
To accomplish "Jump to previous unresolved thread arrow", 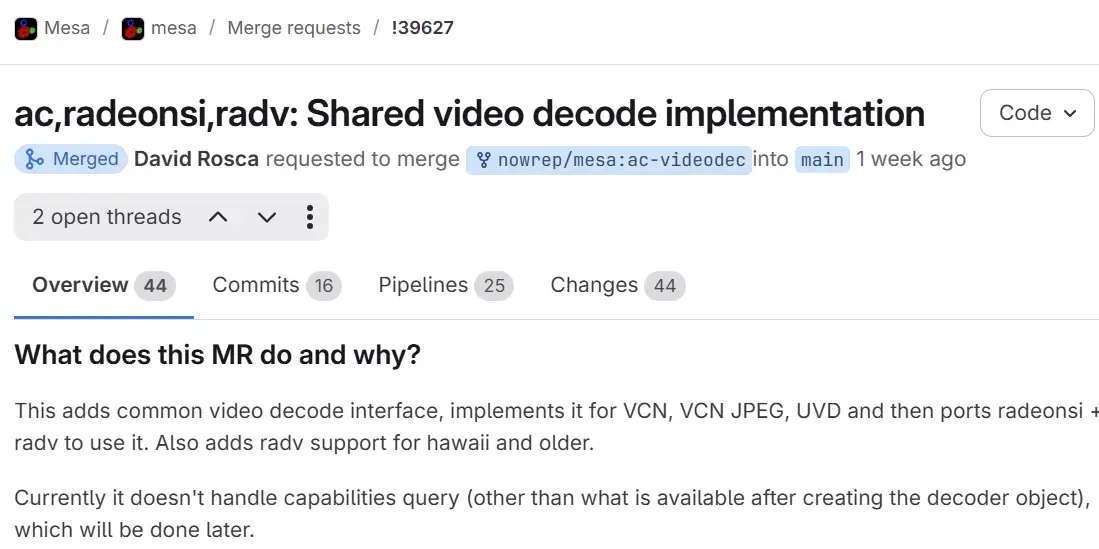I will pyautogui.click(x=218, y=217).
